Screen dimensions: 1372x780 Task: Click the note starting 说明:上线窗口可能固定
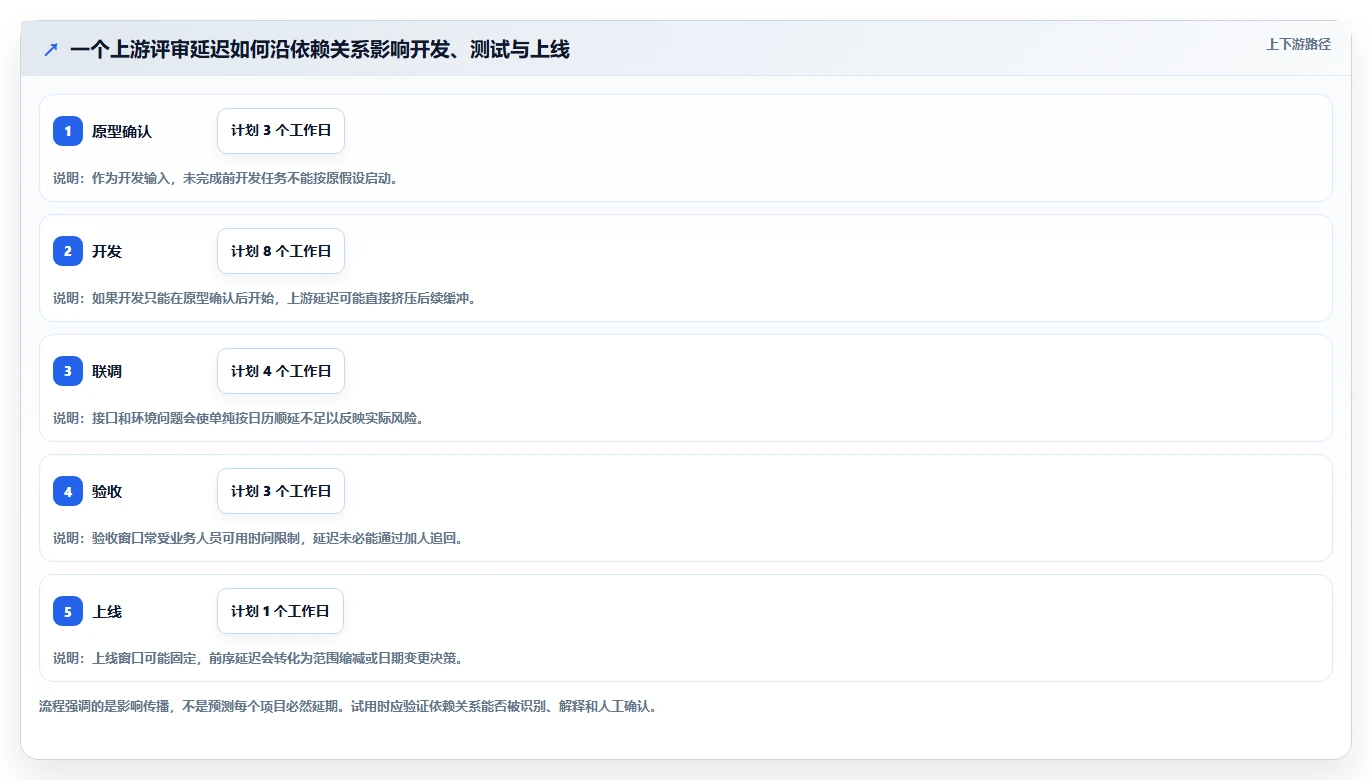click(x=258, y=658)
